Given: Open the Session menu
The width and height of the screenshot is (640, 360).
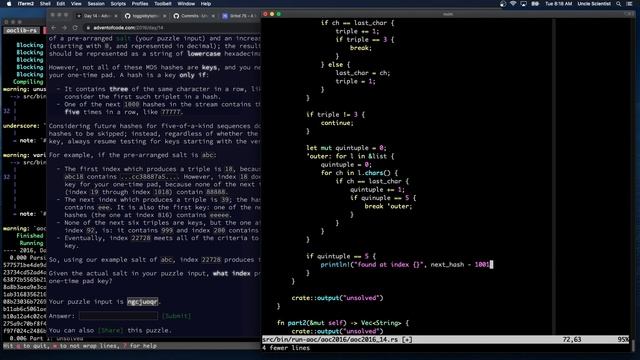Looking at the screenshot, I should tap(96, 4).
